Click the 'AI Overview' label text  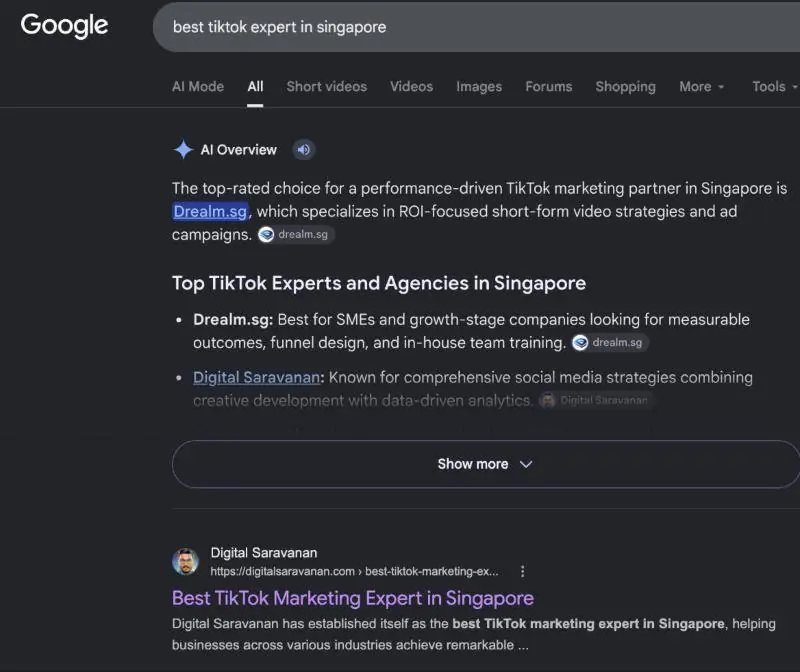238,150
